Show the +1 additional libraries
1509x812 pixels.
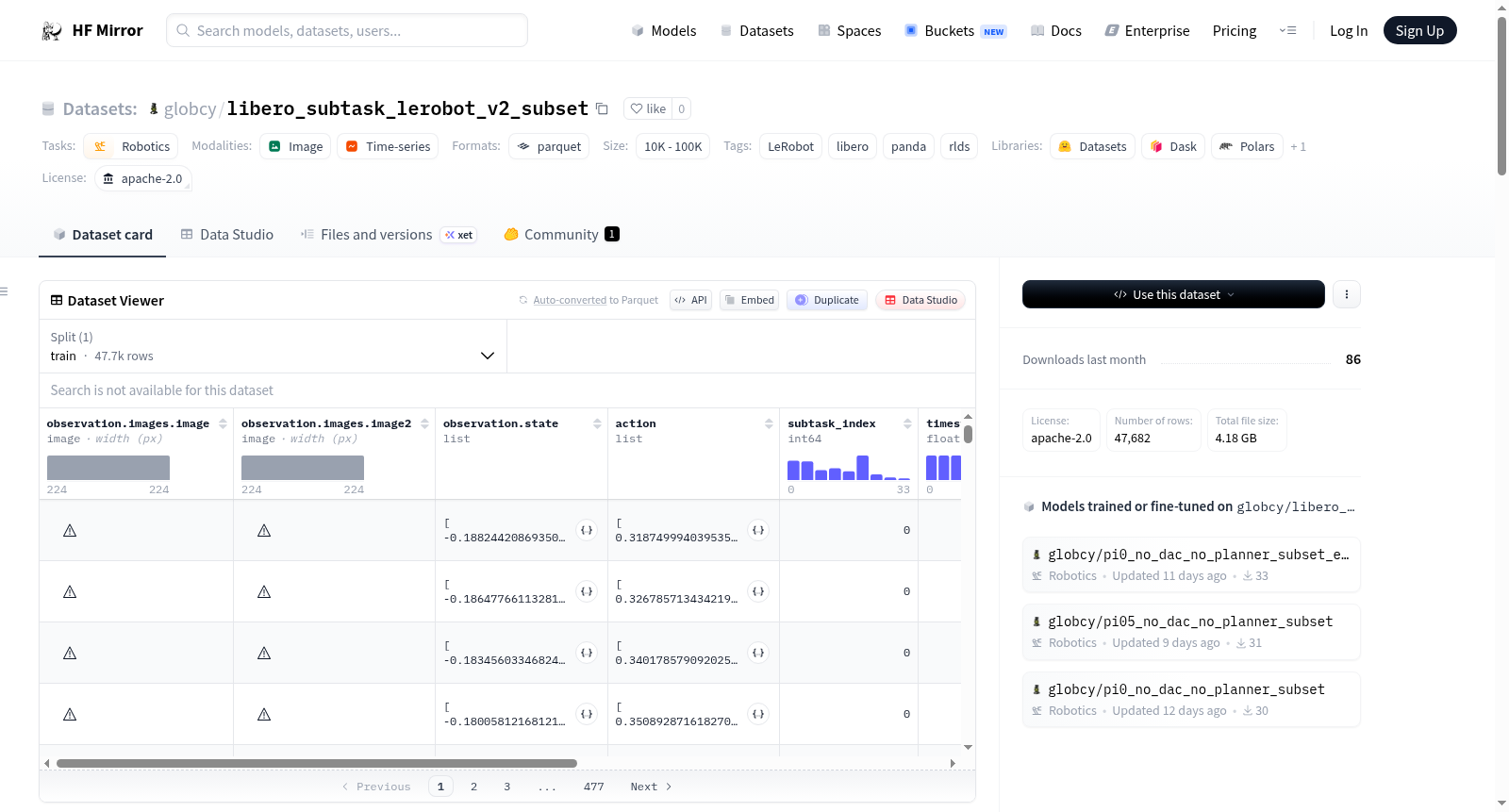point(1299,146)
